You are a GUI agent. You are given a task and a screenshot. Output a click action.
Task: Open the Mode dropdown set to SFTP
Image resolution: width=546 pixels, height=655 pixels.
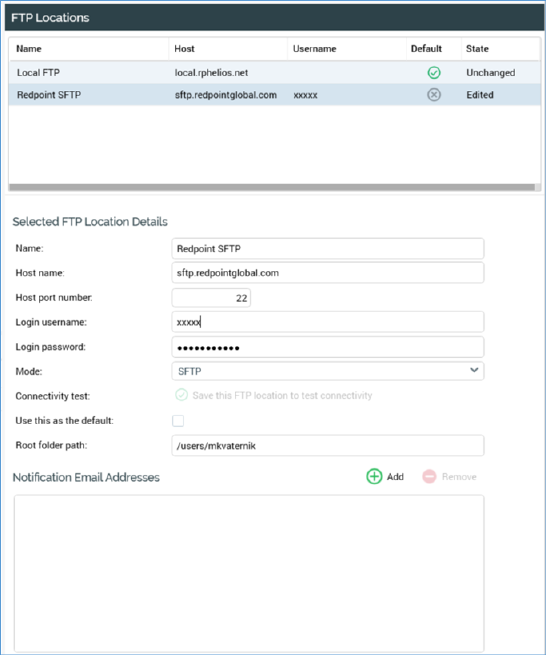[x=328, y=371]
